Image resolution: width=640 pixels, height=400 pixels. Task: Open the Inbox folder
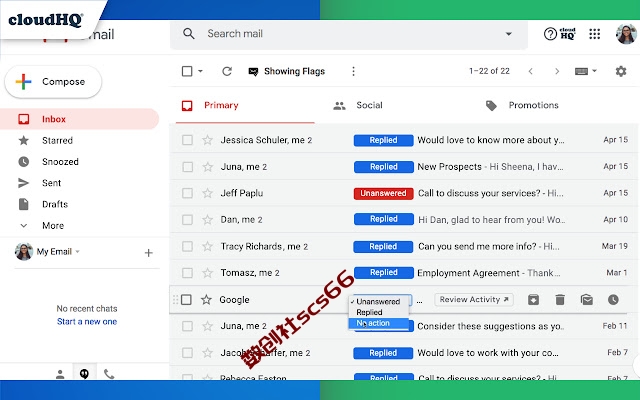coord(79,119)
